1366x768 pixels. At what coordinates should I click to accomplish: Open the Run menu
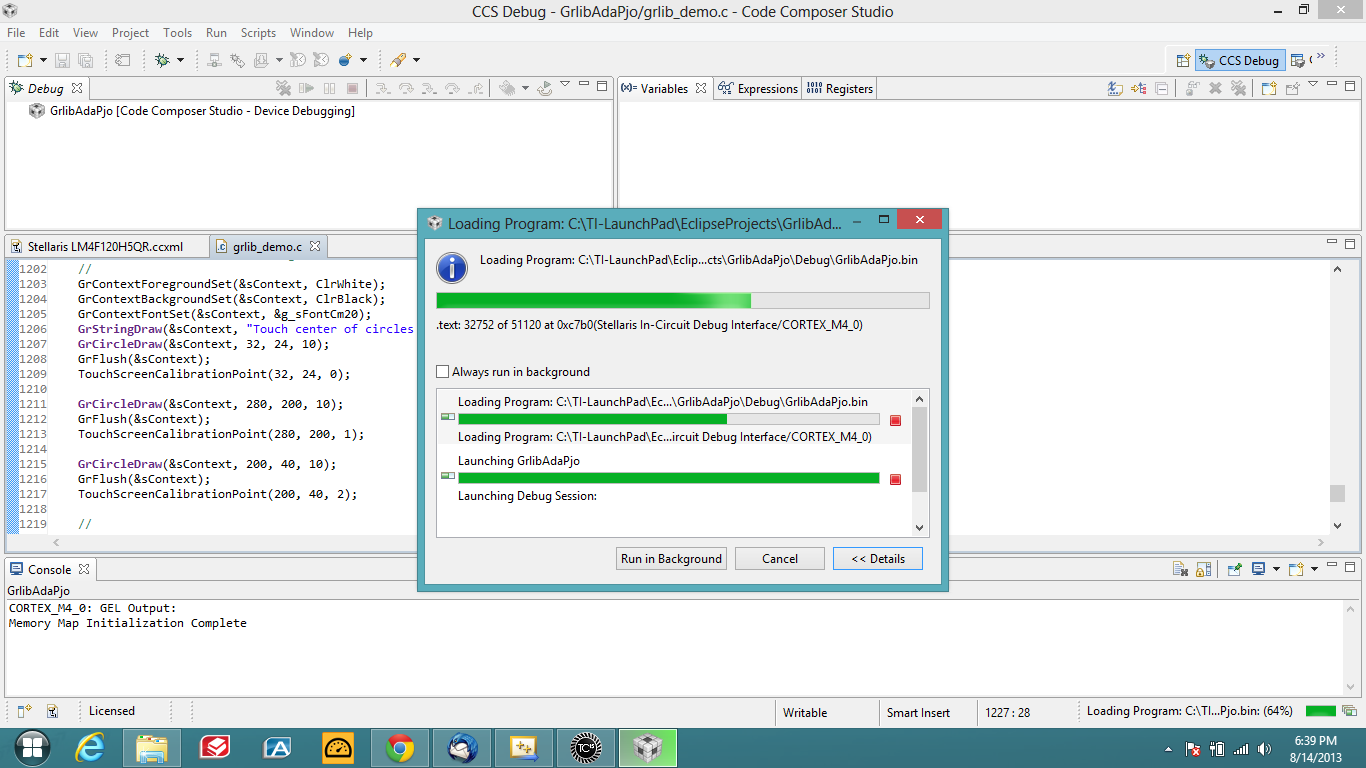pyautogui.click(x=216, y=33)
